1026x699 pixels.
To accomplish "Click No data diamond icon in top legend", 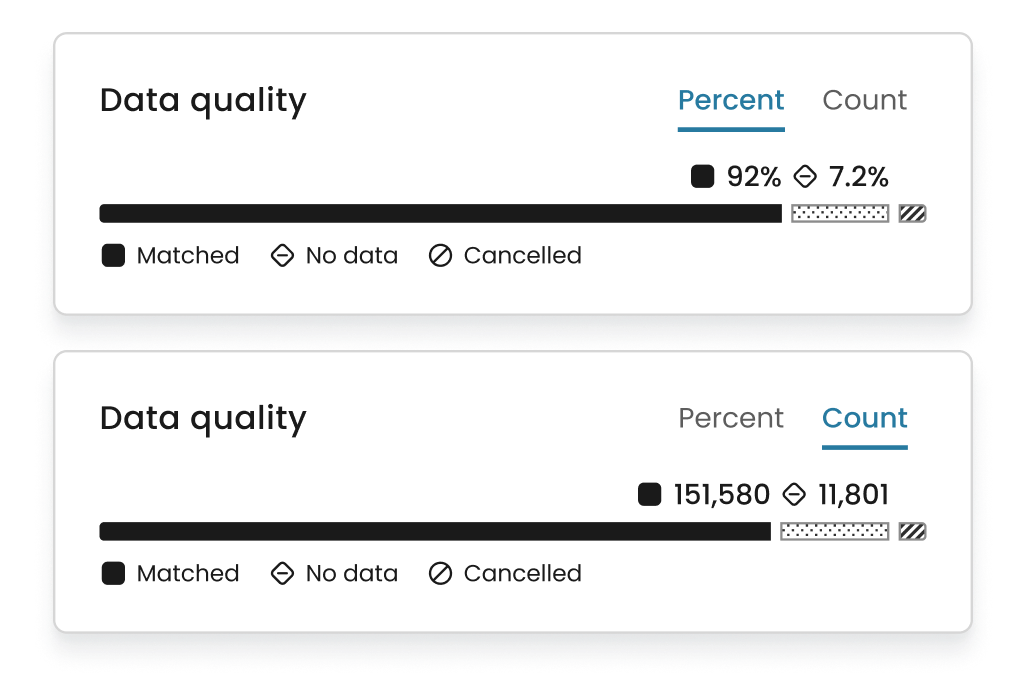I will (x=282, y=255).
